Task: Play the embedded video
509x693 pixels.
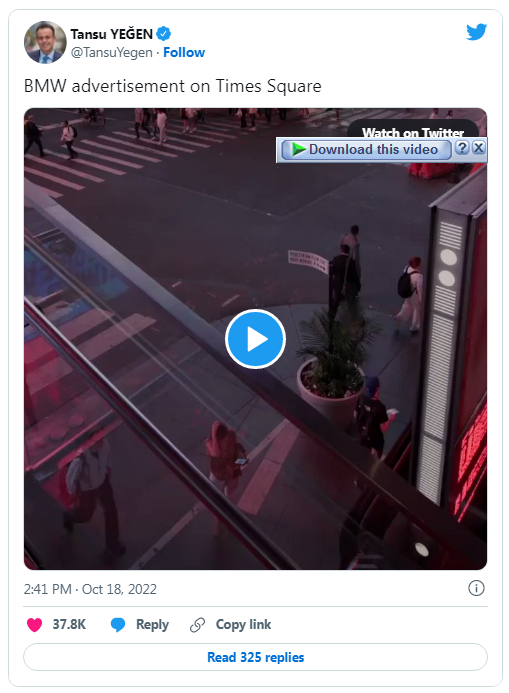Action: pos(255,339)
